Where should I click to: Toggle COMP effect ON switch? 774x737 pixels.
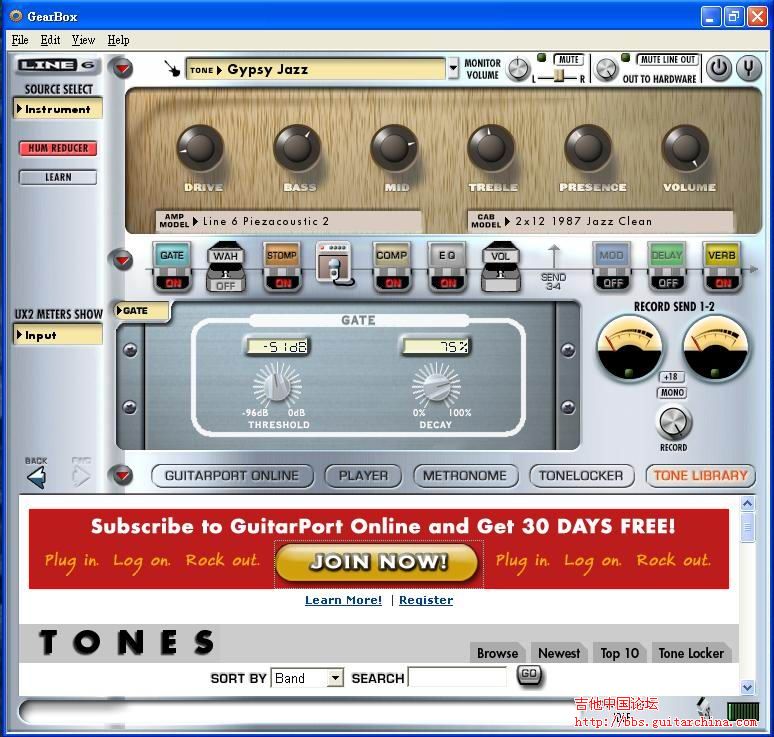(x=393, y=283)
